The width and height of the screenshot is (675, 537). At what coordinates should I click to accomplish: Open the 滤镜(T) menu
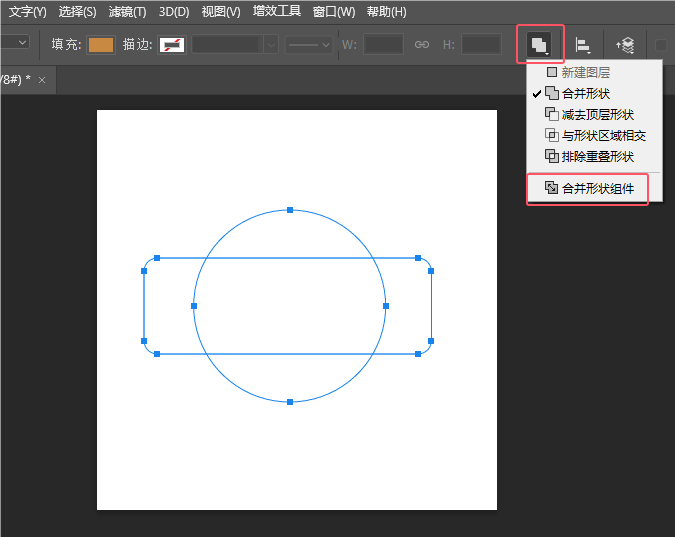[127, 12]
